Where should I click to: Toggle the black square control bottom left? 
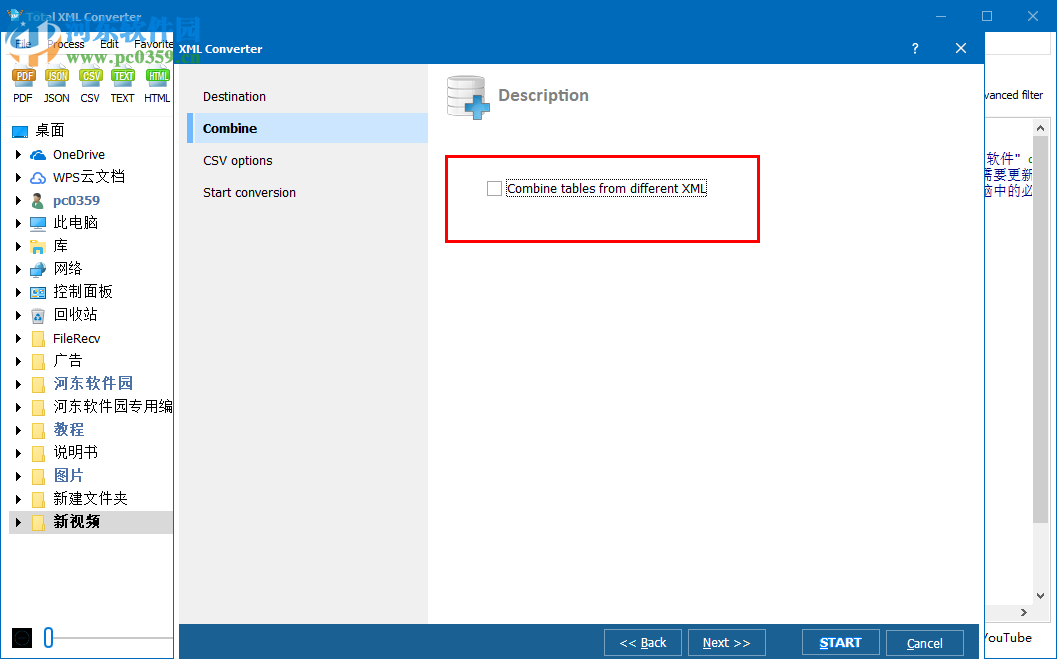22,637
